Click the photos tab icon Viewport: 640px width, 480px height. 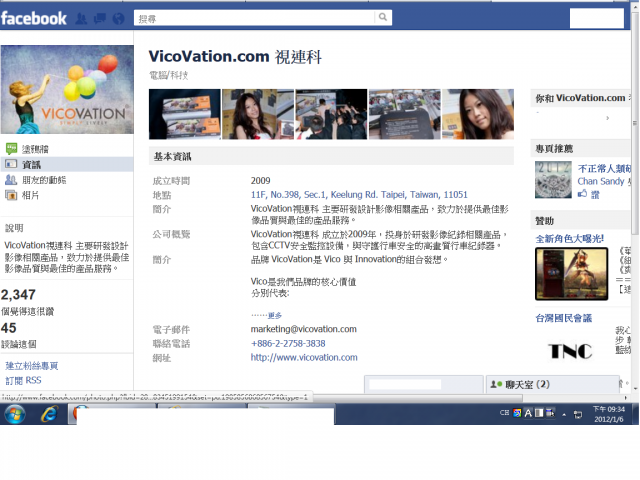(x=11, y=195)
